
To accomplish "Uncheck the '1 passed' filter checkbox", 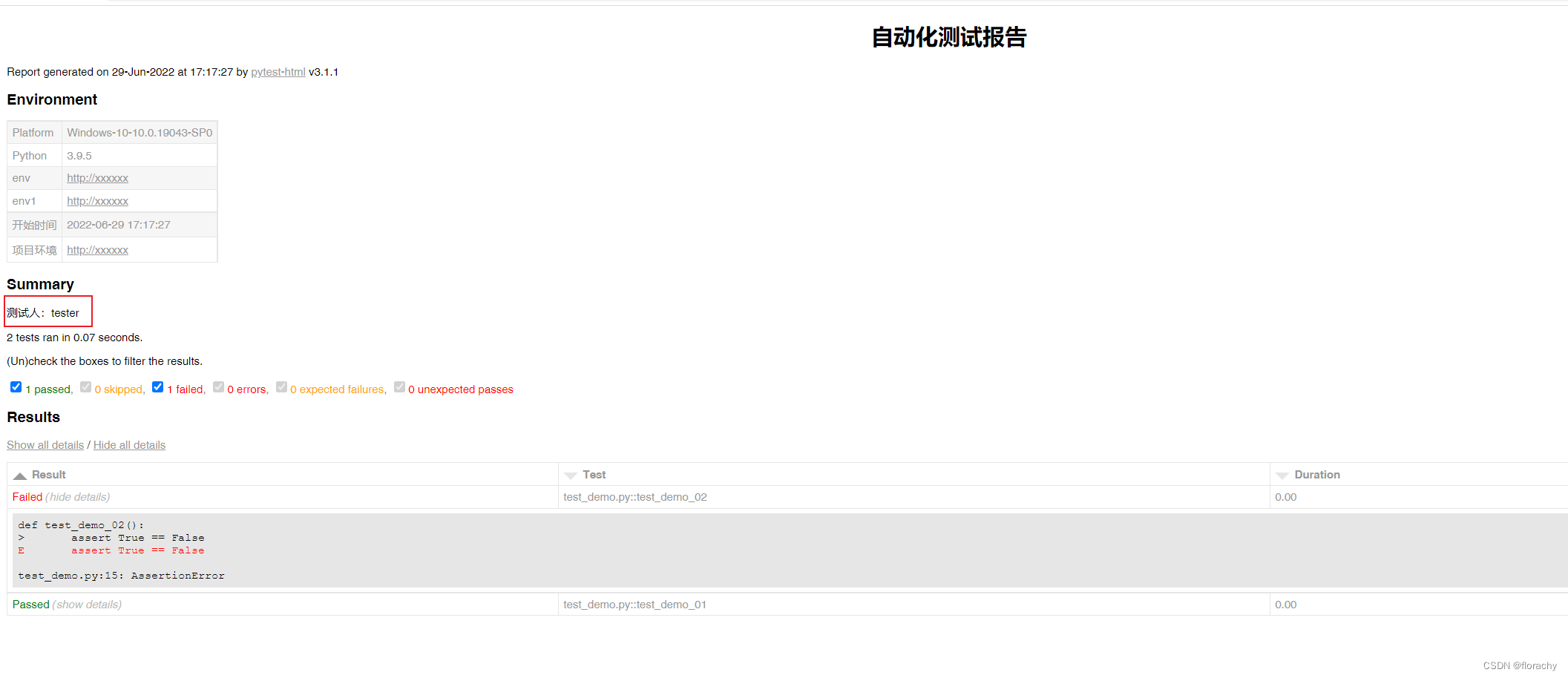I will coord(16,387).
